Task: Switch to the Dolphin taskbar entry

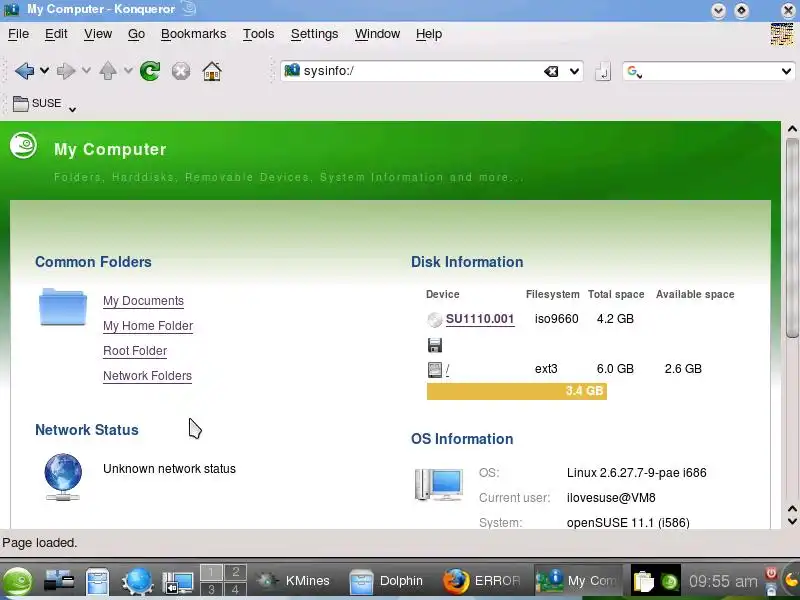Action: pos(389,581)
